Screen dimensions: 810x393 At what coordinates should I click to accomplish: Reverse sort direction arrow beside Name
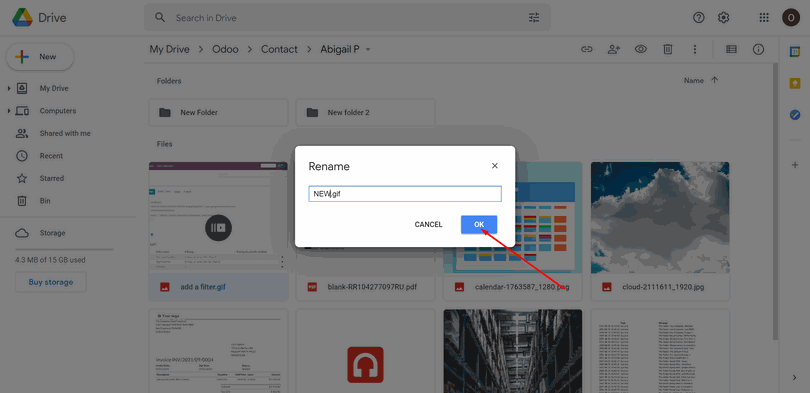tap(715, 80)
